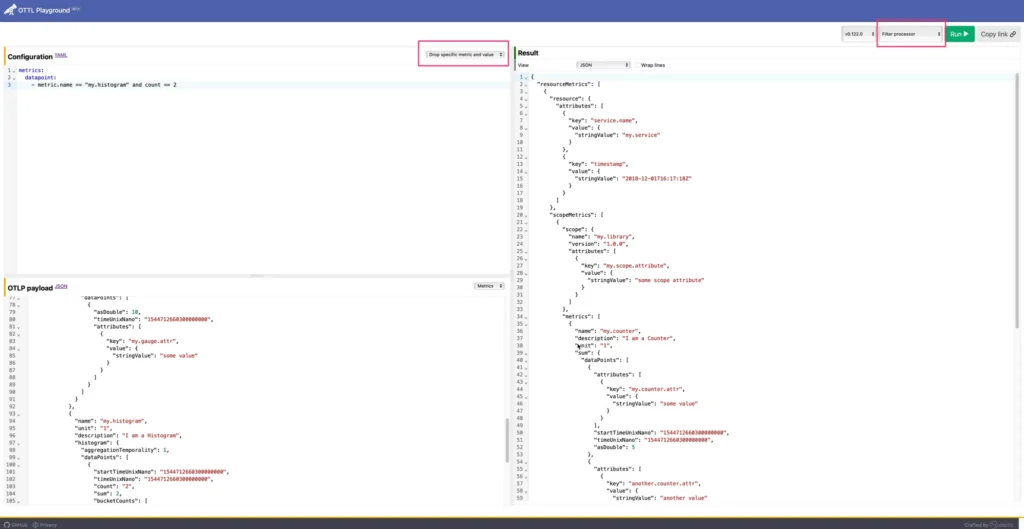
Task: Click the "Result" panel heading
Action: coord(528,53)
